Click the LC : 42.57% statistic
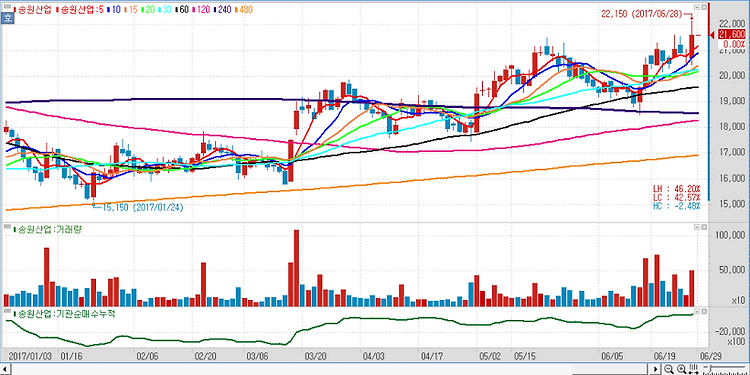This screenshot has width=750, height=375. point(676,197)
